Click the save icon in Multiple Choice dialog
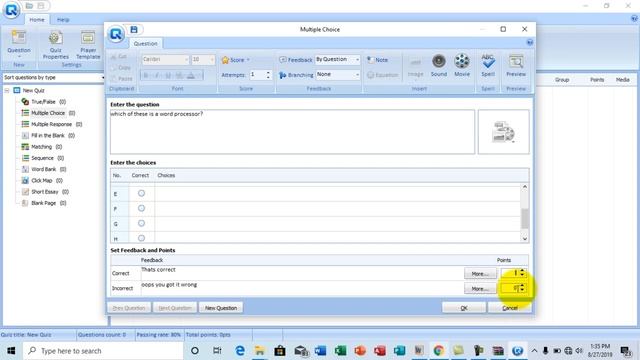Screen dimensions: 640x360 pyautogui.click(x=134, y=29)
